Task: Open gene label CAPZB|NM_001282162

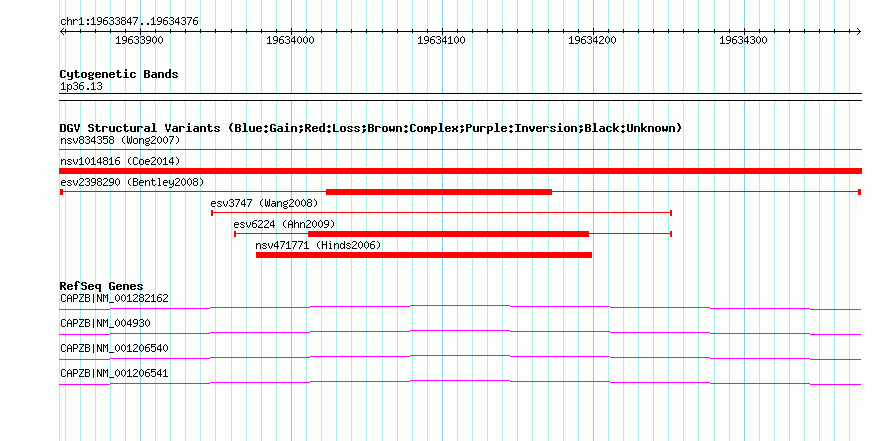Action: 114,298
